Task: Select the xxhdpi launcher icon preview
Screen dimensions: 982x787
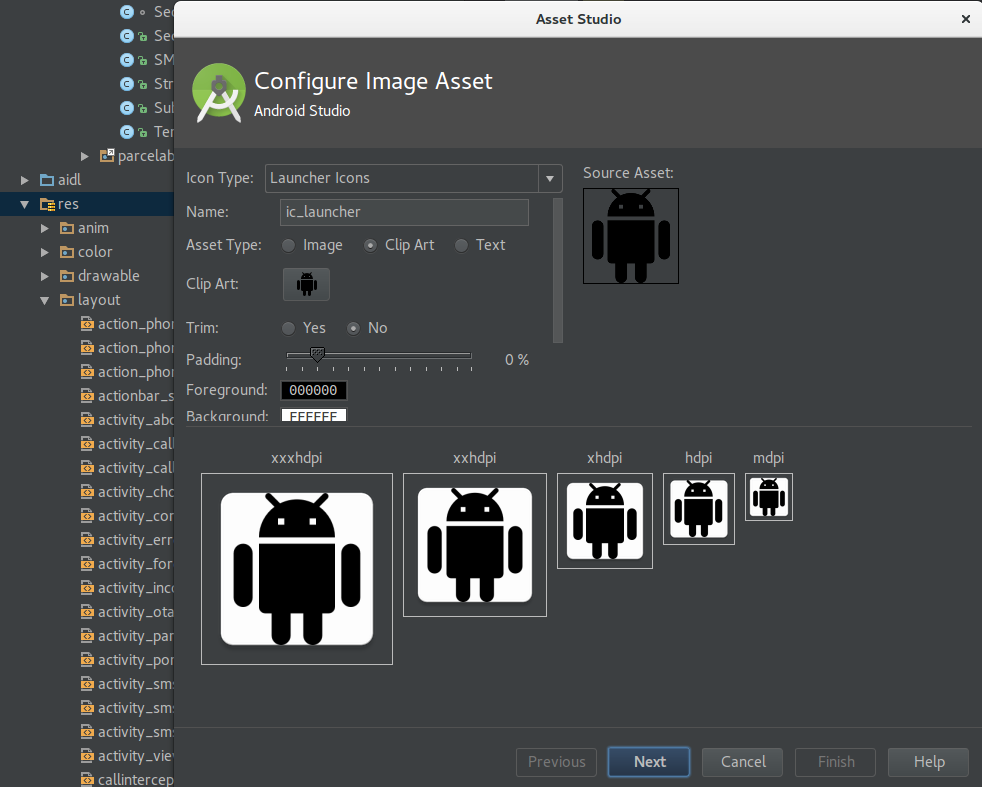Action: 475,545
